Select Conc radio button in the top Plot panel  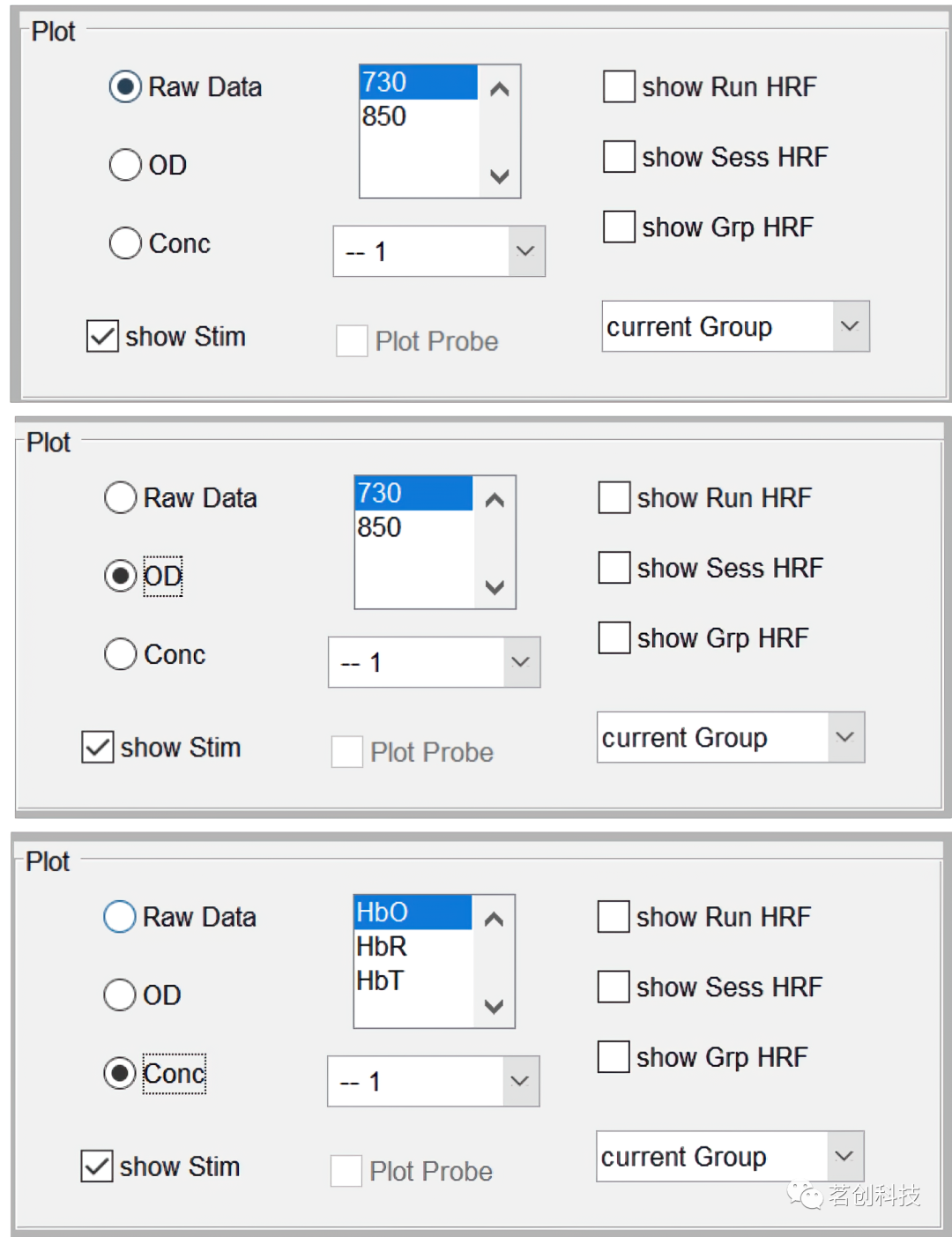tap(125, 243)
